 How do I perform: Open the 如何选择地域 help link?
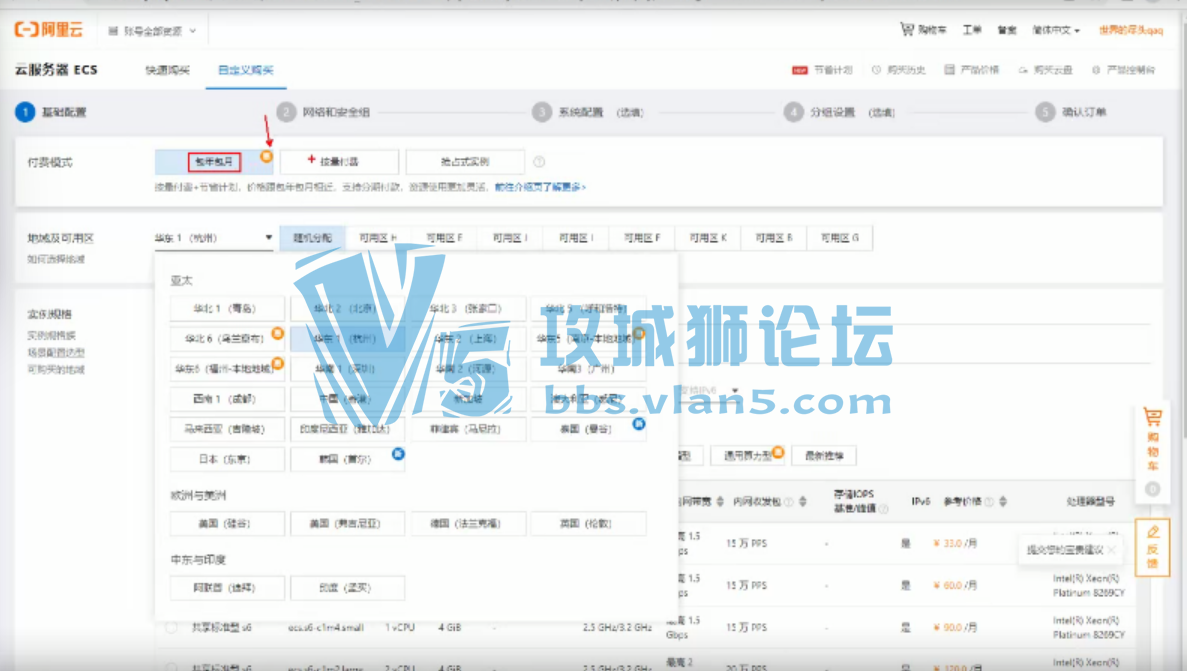tap(56, 259)
